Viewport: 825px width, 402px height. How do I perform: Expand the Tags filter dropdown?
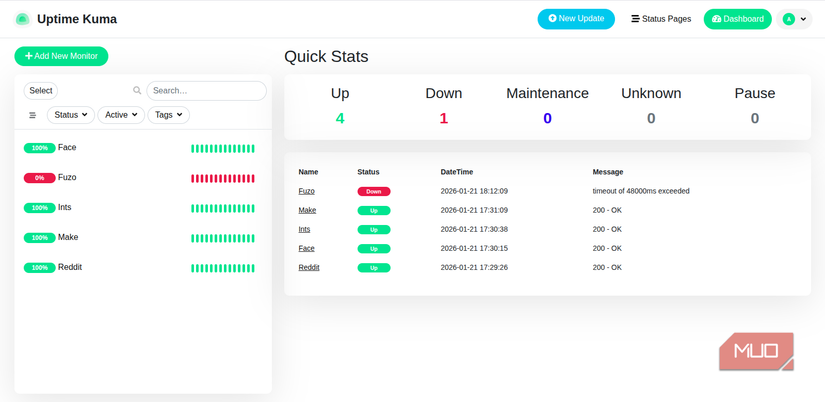coord(168,115)
